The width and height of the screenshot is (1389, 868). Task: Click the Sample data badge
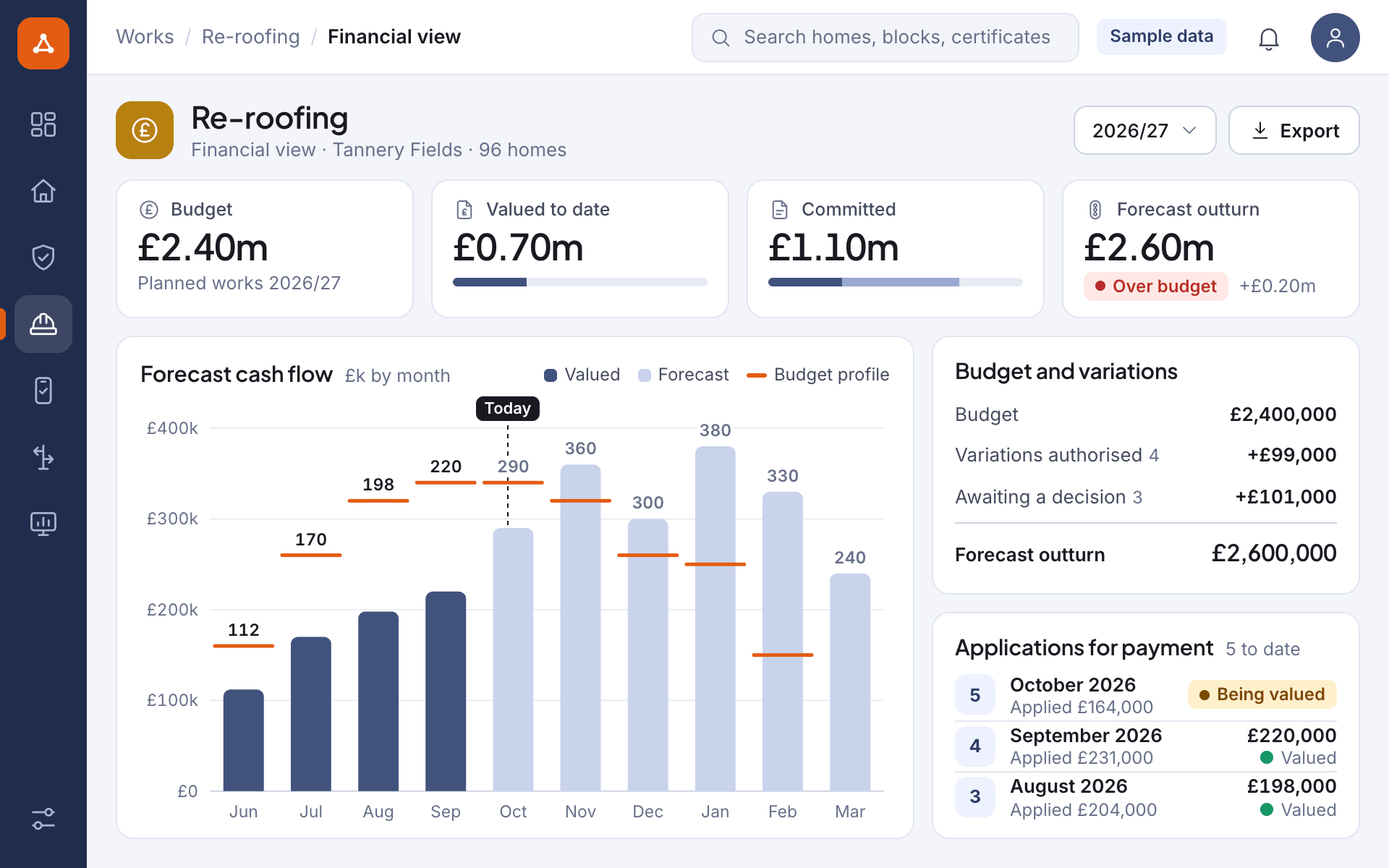[x=1161, y=37]
